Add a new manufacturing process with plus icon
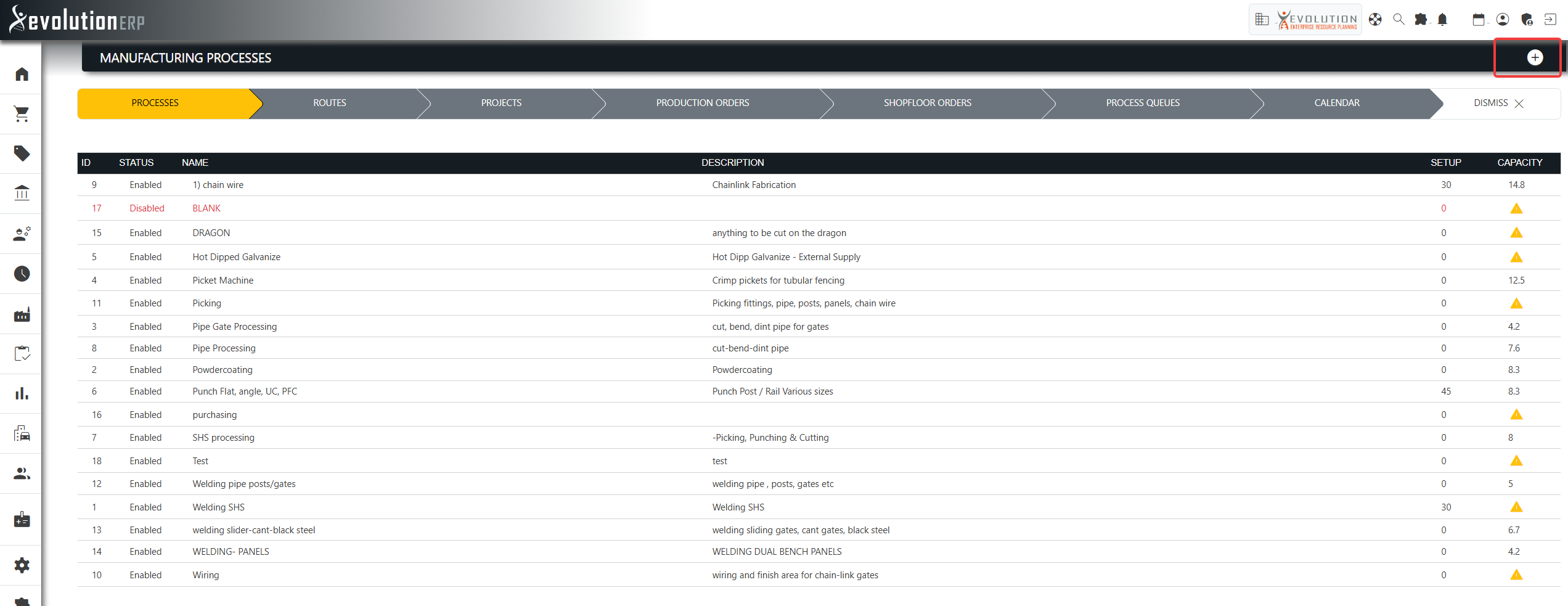This screenshot has height=606, width=1568. click(x=1535, y=57)
